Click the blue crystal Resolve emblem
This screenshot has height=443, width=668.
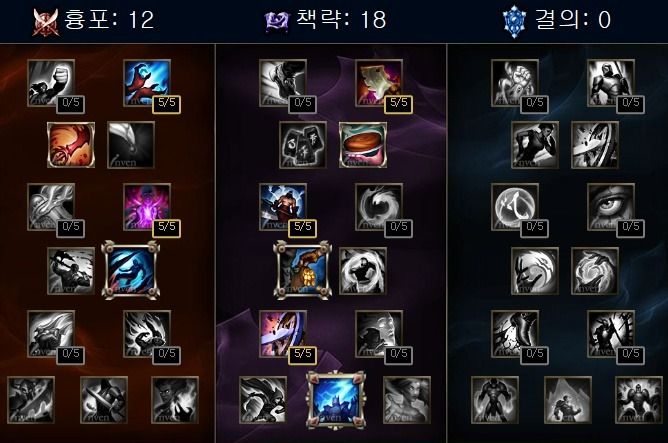click(515, 21)
